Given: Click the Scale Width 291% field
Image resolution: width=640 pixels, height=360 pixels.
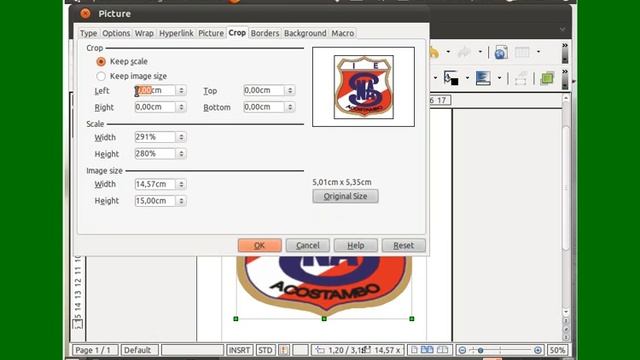Looking at the screenshot, I should point(155,137).
